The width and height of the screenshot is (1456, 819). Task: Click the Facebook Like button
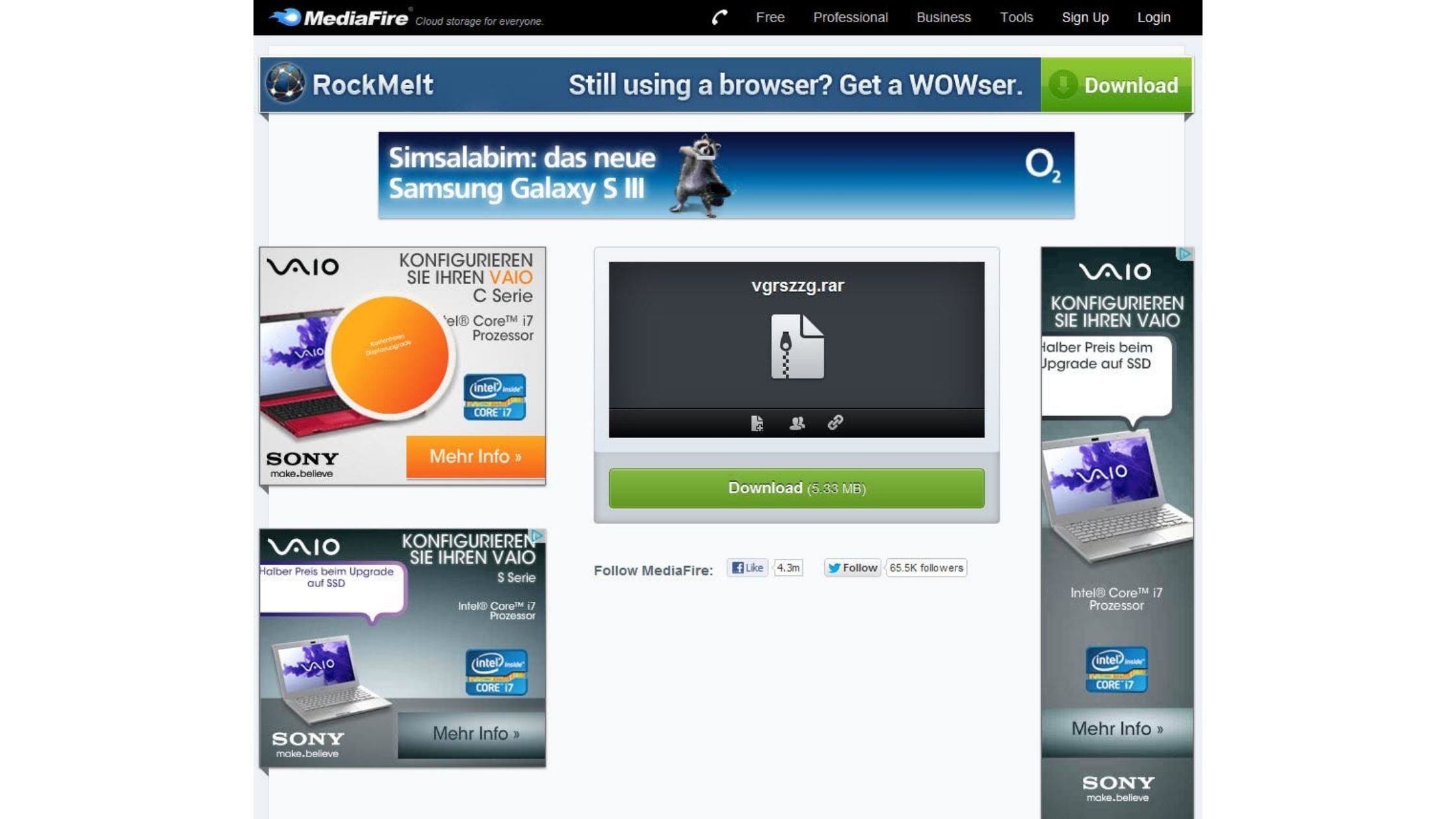point(747,567)
